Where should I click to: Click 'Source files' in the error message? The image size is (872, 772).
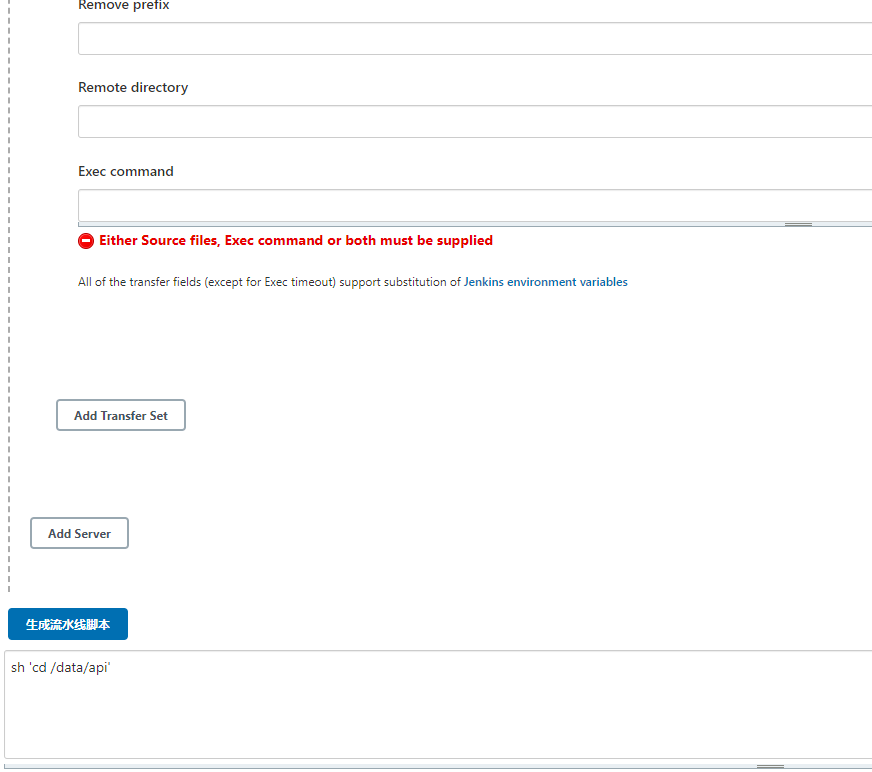click(180, 241)
